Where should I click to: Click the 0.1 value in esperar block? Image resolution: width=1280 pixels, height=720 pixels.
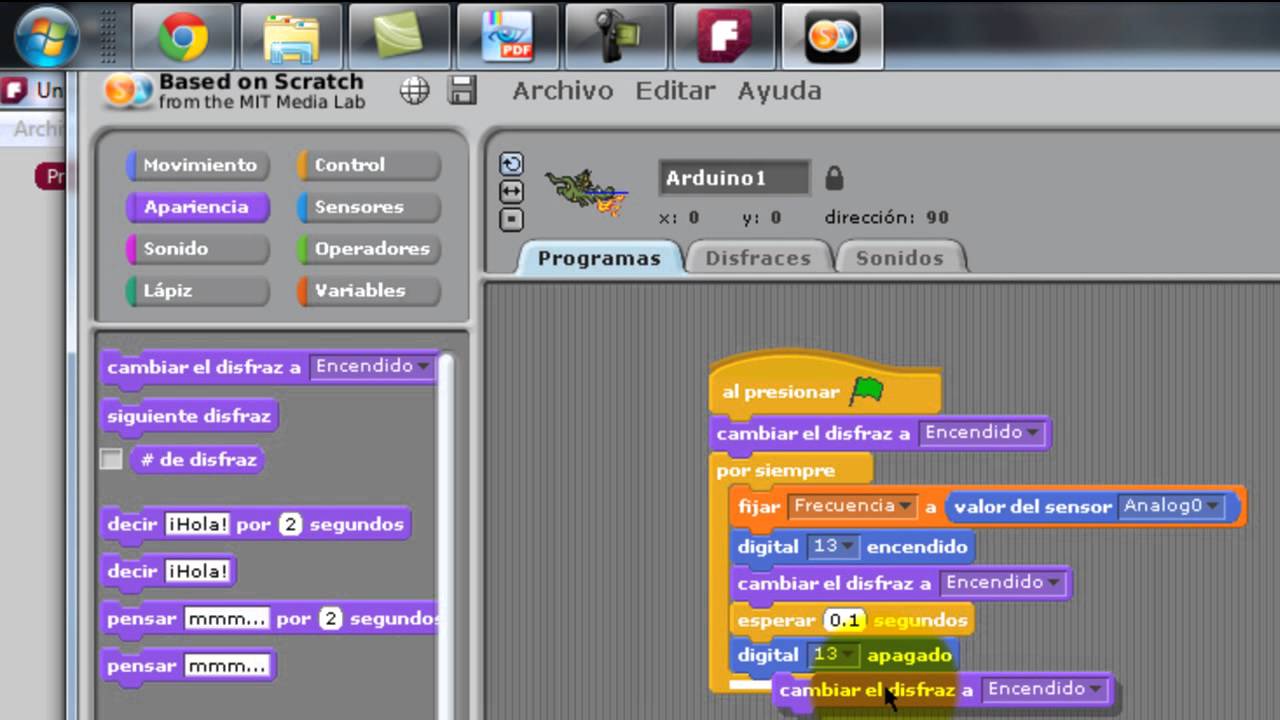(844, 620)
